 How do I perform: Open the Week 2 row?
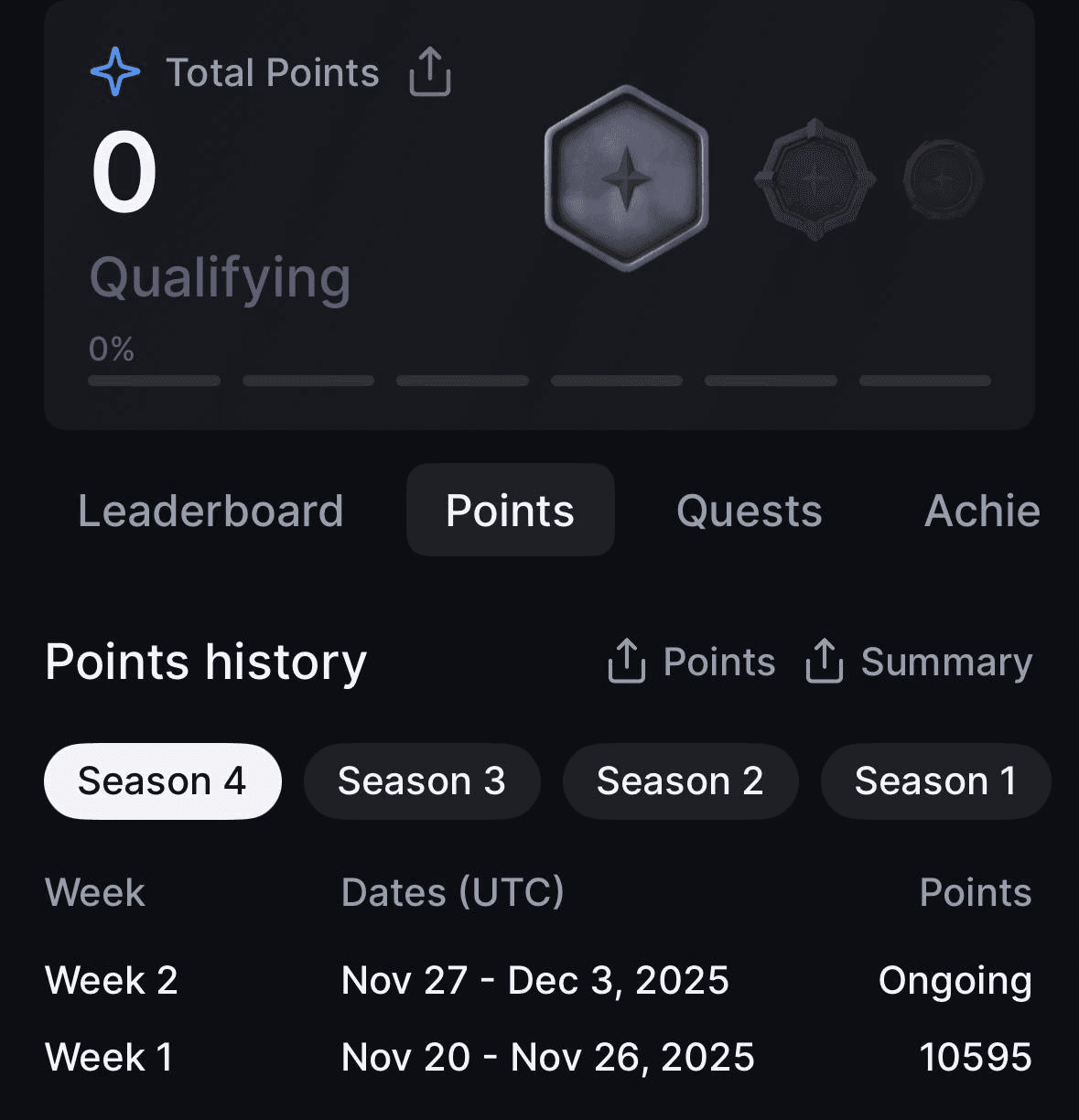pos(112,980)
